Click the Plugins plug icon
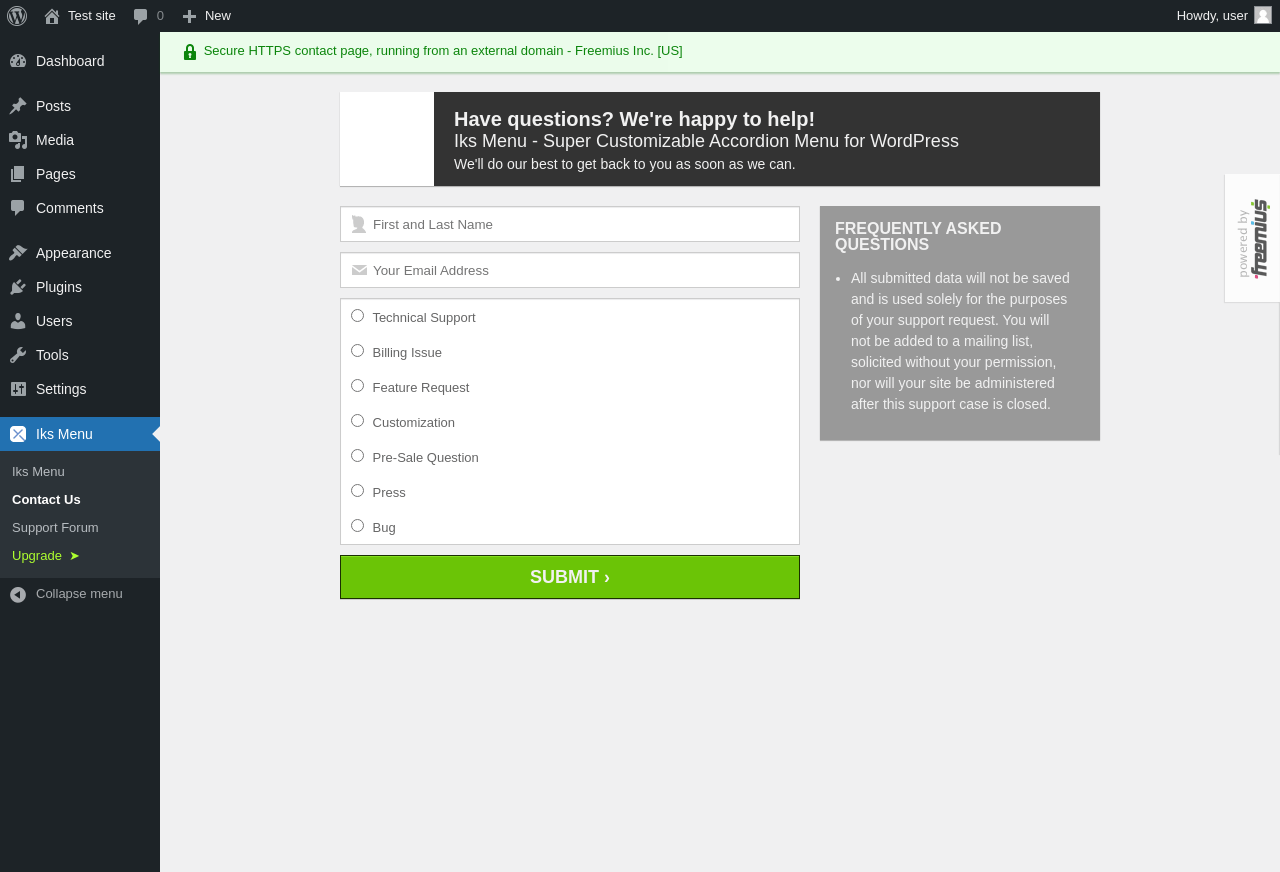This screenshot has height=872, width=1280. [18, 287]
